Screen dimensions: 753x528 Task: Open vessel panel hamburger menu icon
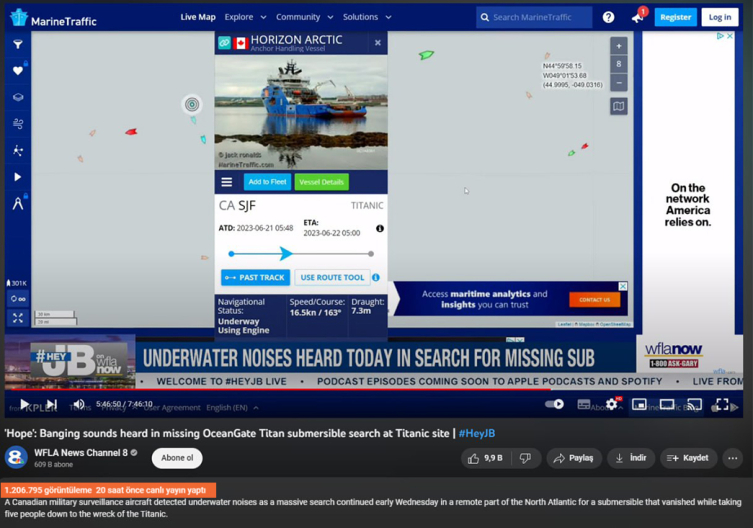pos(227,182)
